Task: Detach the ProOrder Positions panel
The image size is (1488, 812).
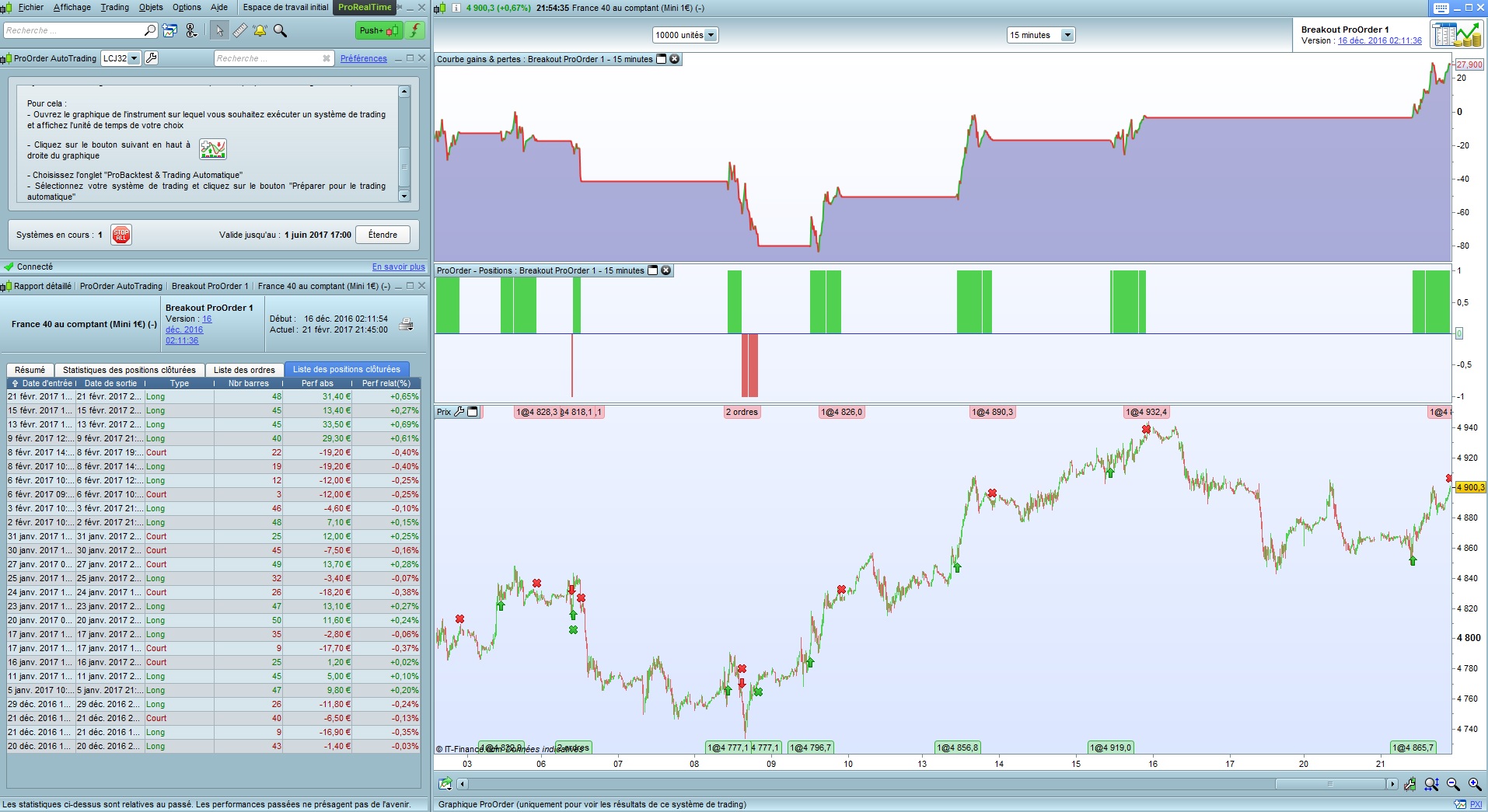Action: pyautogui.click(x=653, y=270)
